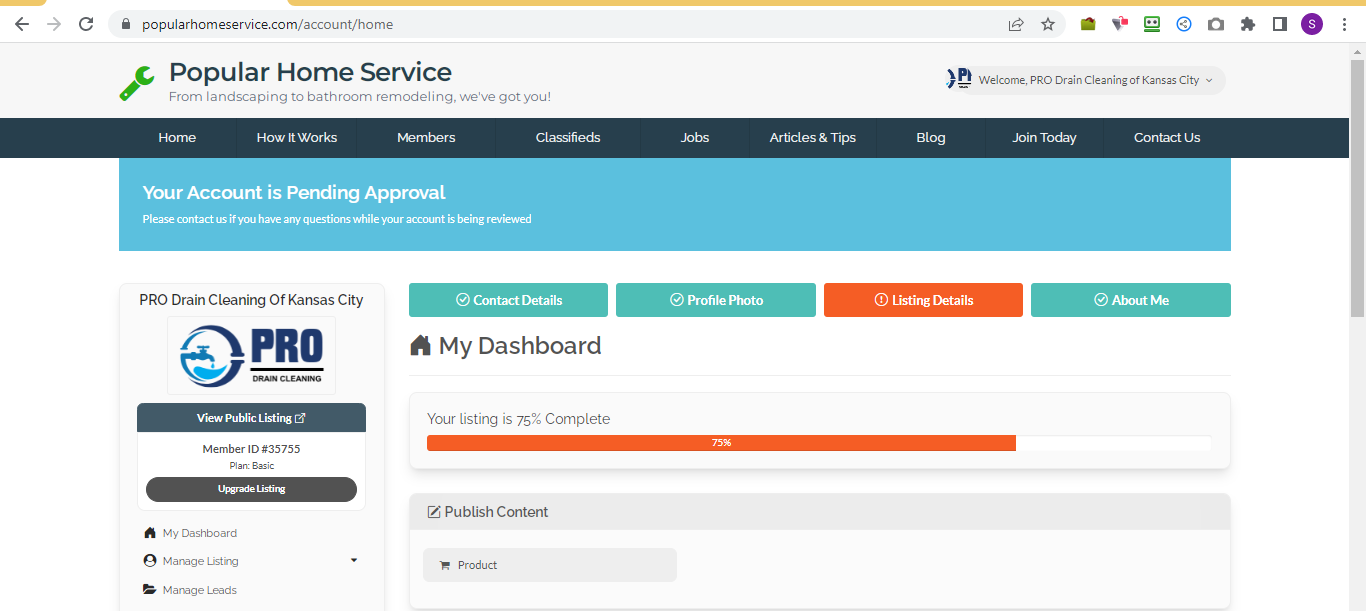Open Classifieds in the nav bar
The image size is (1366, 611).
[x=568, y=138]
